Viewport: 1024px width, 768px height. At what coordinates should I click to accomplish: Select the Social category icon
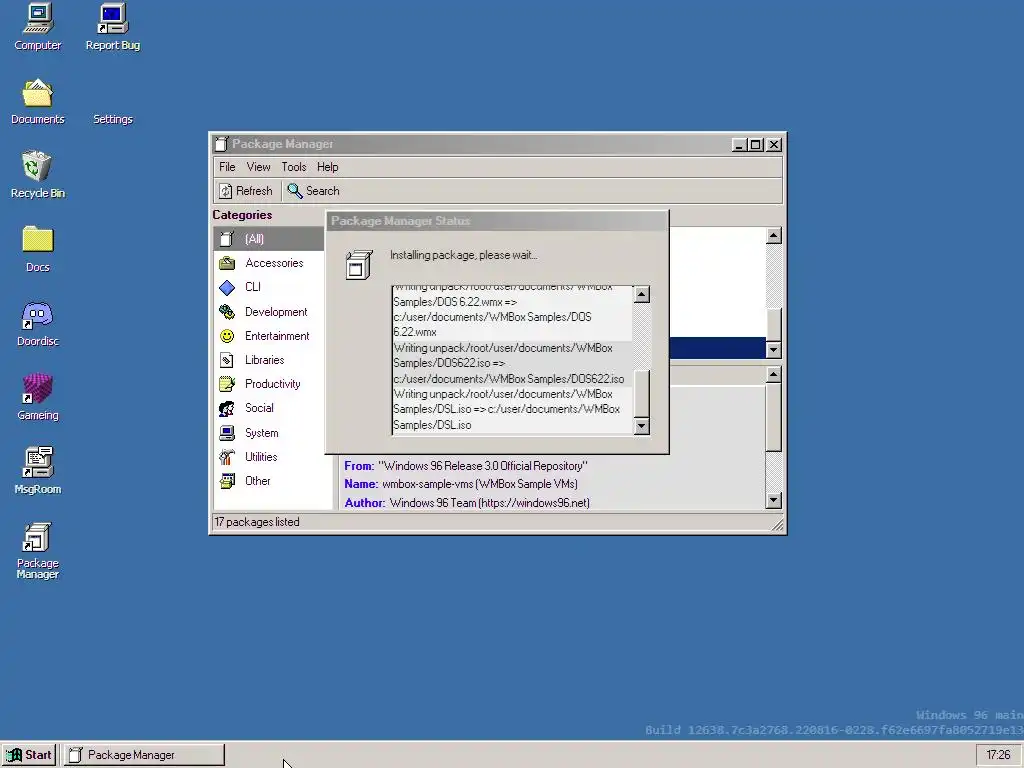(x=227, y=408)
